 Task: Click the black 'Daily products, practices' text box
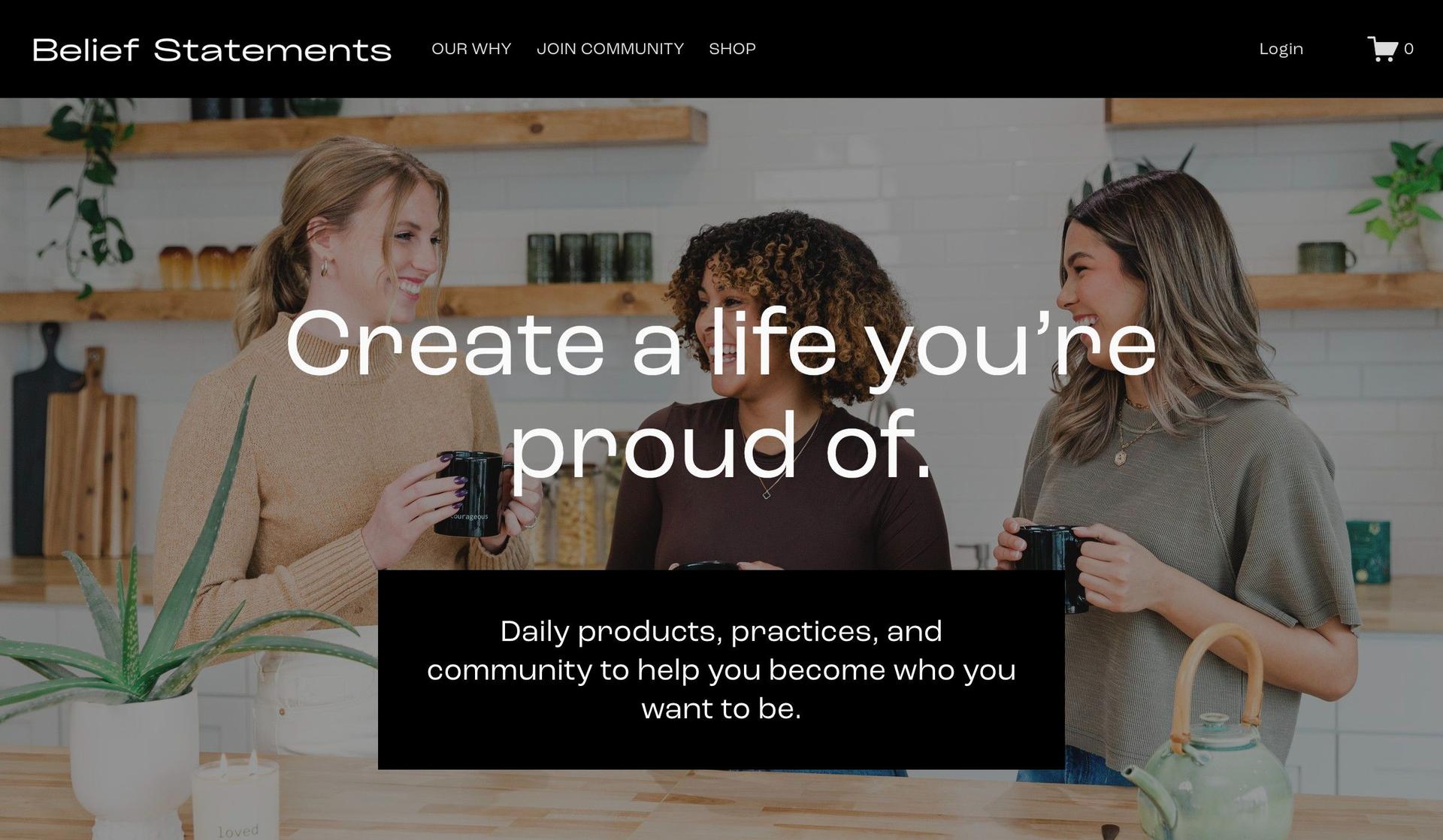click(721, 669)
